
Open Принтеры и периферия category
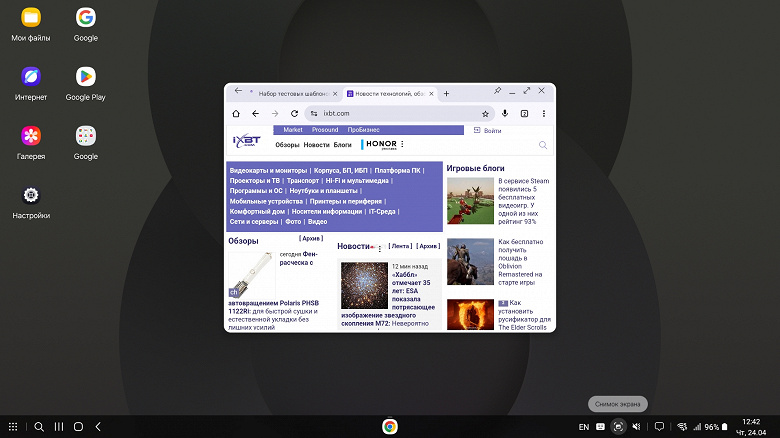pyautogui.click(x=346, y=201)
